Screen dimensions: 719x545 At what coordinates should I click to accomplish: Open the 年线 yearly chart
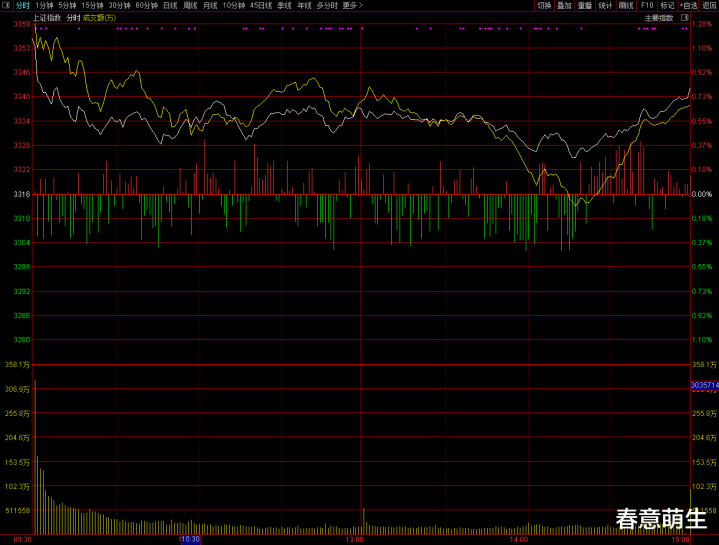coord(304,6)
